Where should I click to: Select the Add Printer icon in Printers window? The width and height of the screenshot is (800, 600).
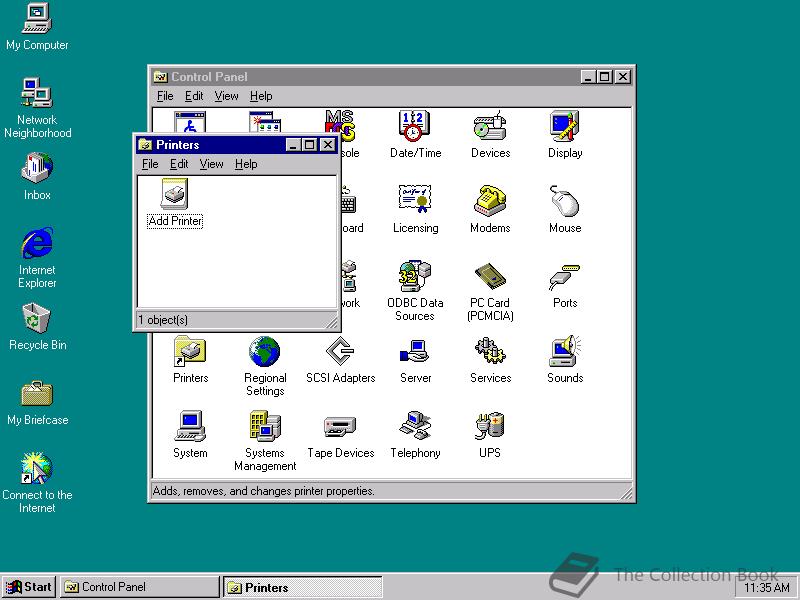(x=175, y=203)
